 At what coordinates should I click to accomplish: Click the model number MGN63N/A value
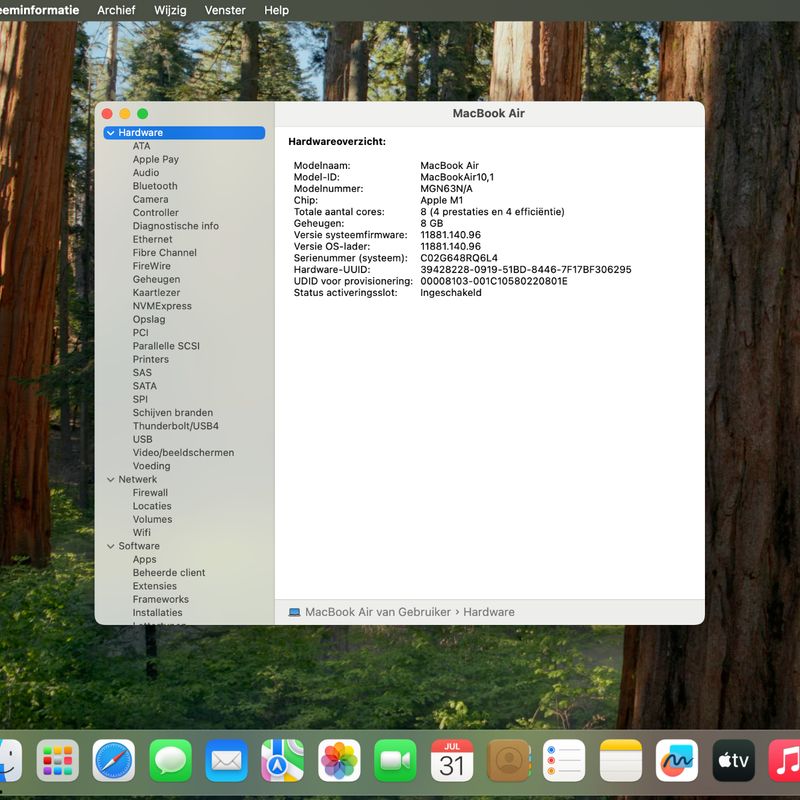point(446,189)
